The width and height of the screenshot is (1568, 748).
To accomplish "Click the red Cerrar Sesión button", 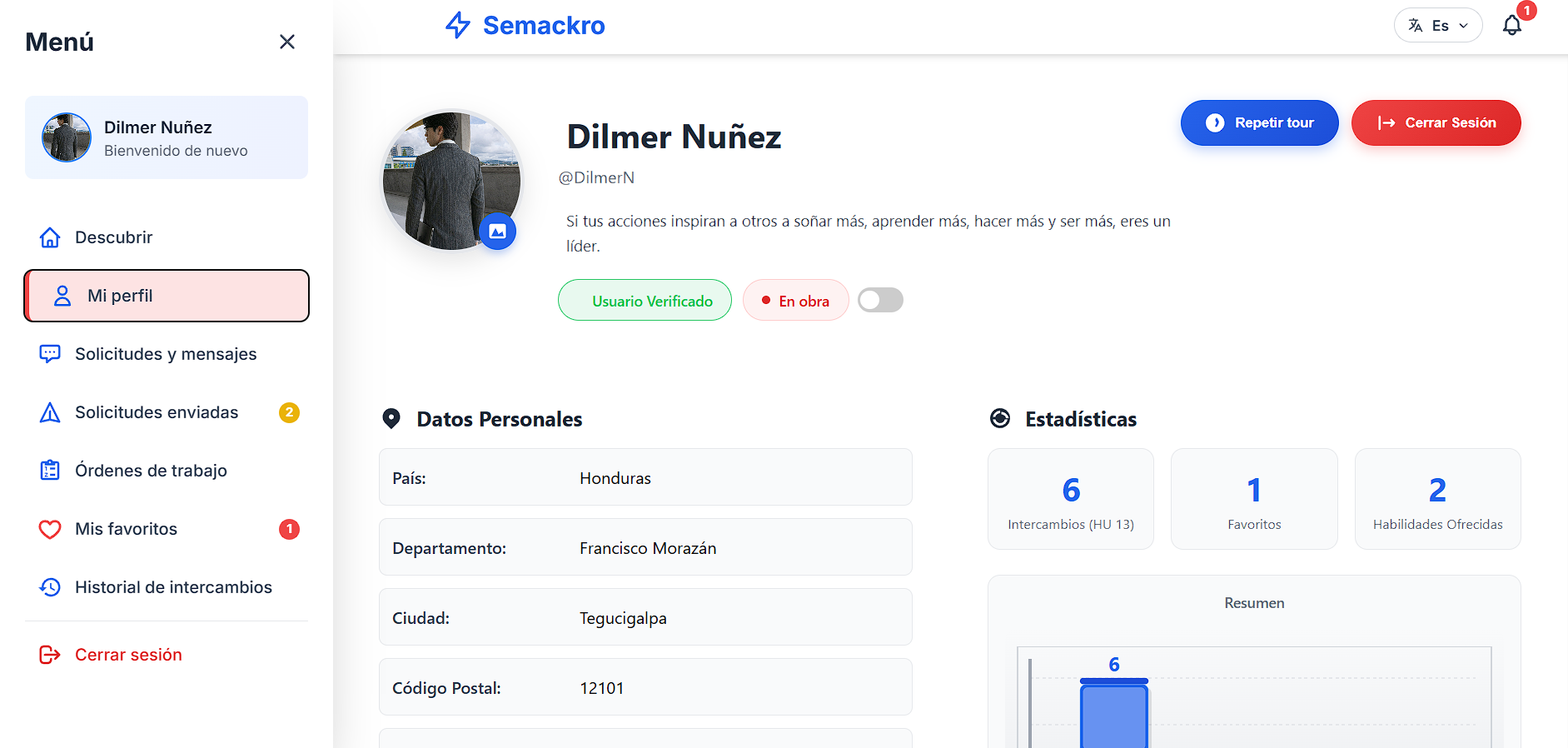I will 1436,122.
